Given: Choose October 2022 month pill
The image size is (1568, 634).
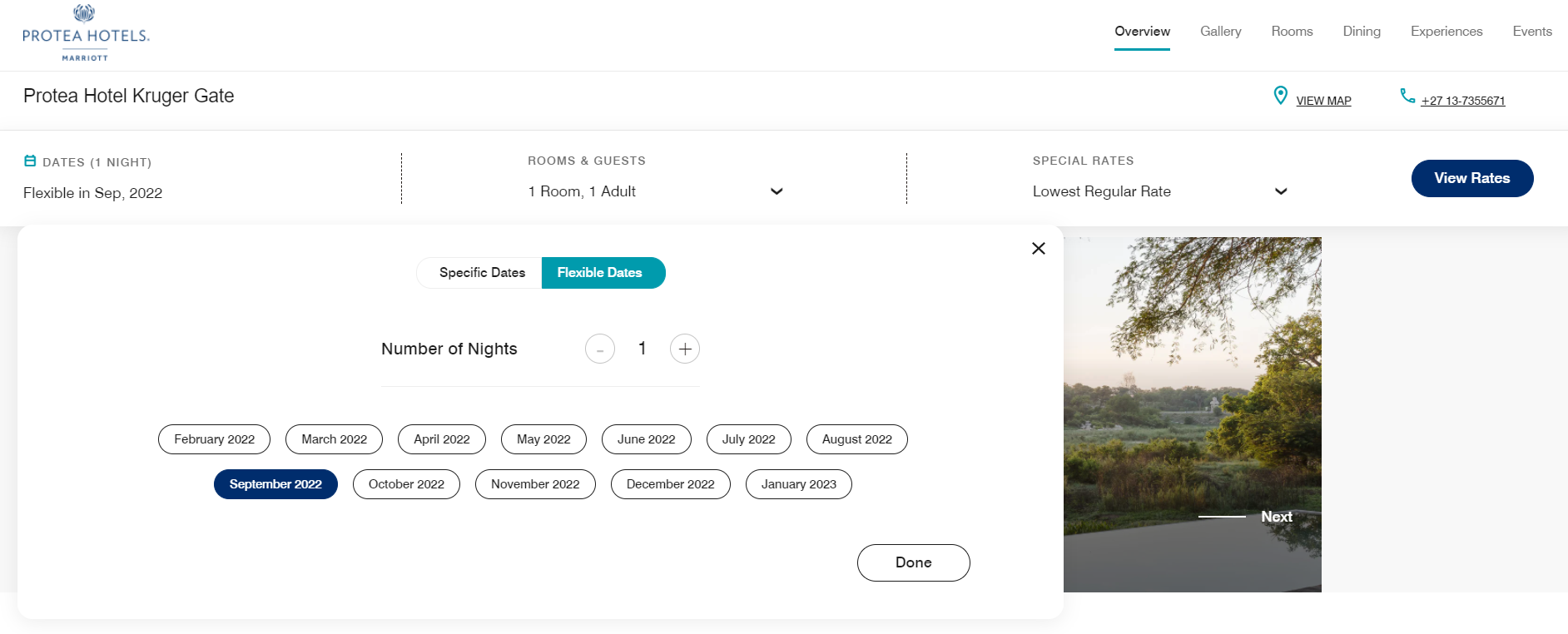Looking at the screenshot, I should (x=406, y=484).
